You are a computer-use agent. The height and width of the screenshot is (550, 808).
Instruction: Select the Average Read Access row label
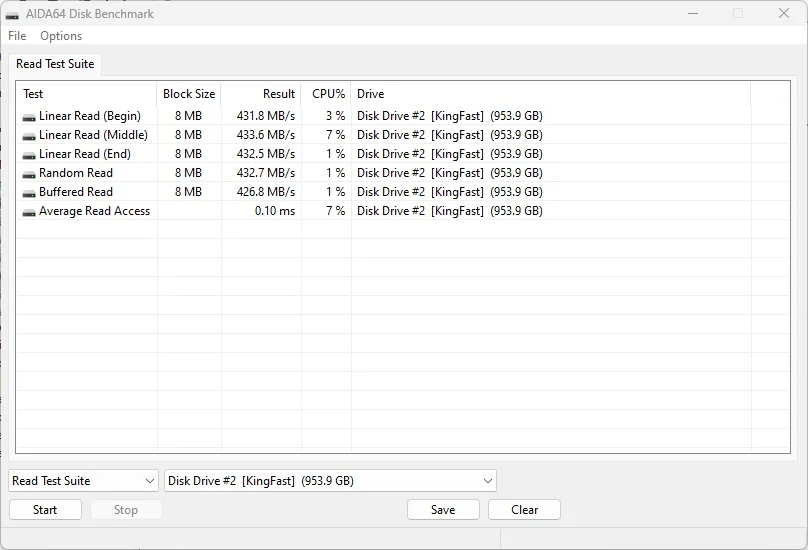[x=94, y=211]
